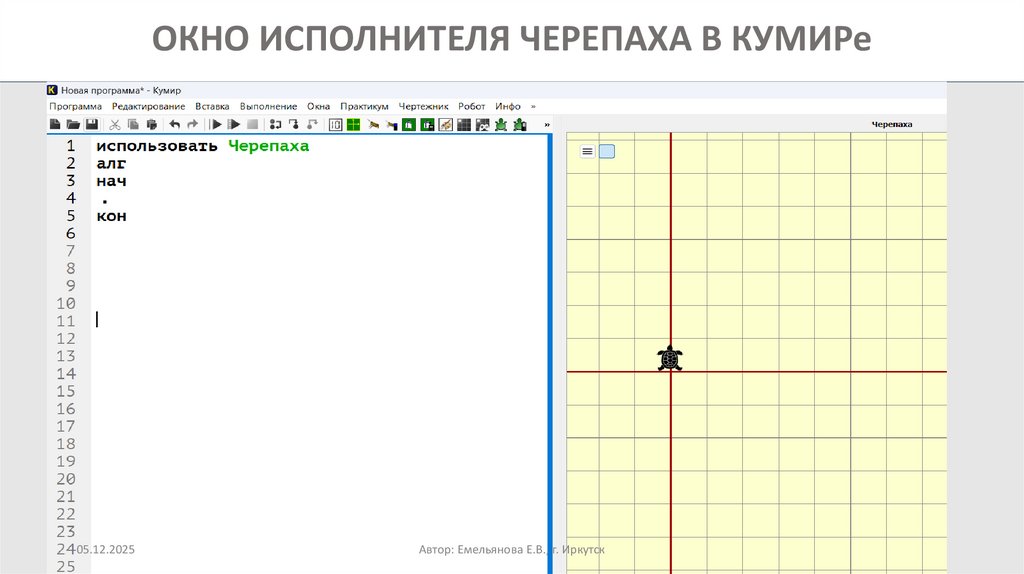
Task: Open first green files actor icon
Action: [409, 124]
